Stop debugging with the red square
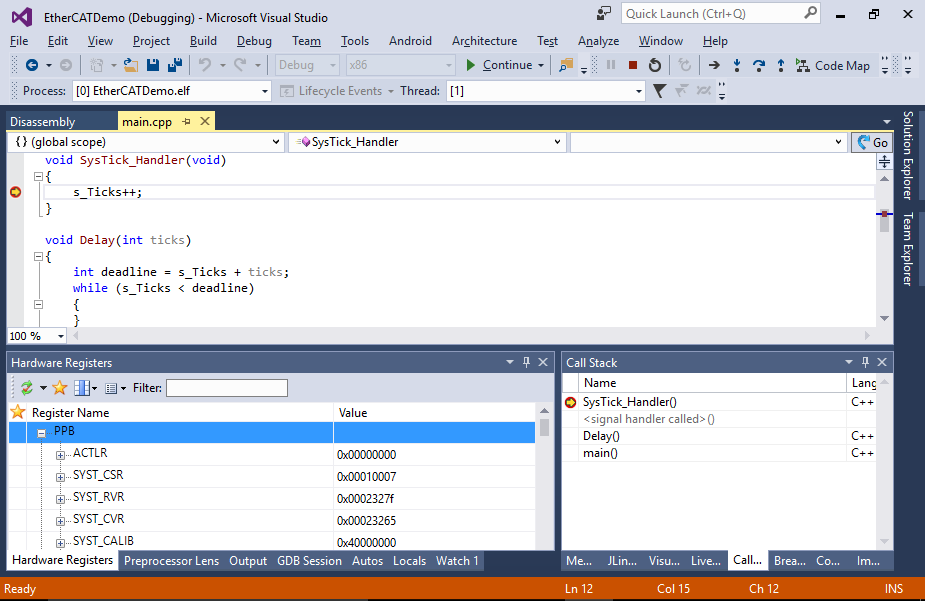Viewport: 925px width, 601px height. click(x=632, y=65)
